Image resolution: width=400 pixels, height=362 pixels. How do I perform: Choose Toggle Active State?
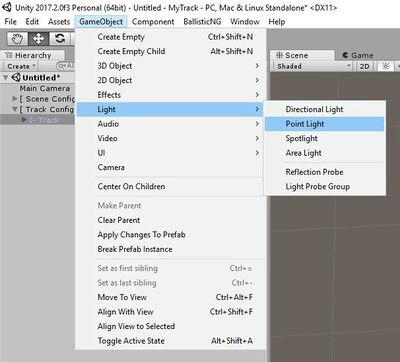[x=171, y=341]
